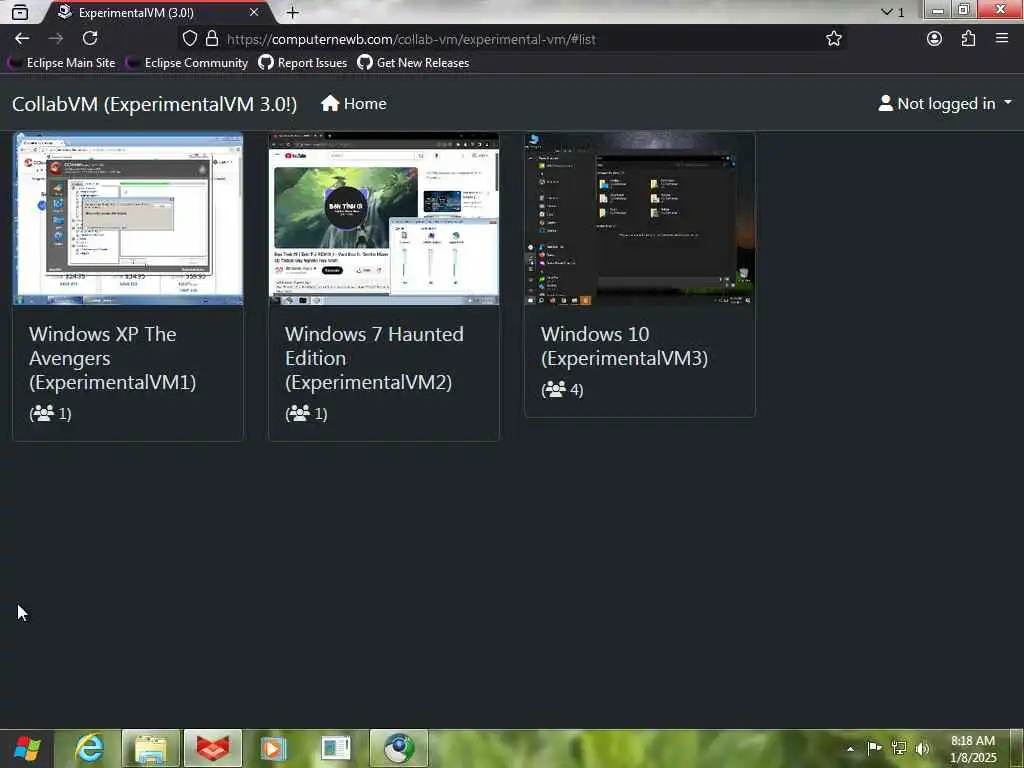
Task: Open Windows Explorer folder taskbar icon
Action: pos(151,748)
